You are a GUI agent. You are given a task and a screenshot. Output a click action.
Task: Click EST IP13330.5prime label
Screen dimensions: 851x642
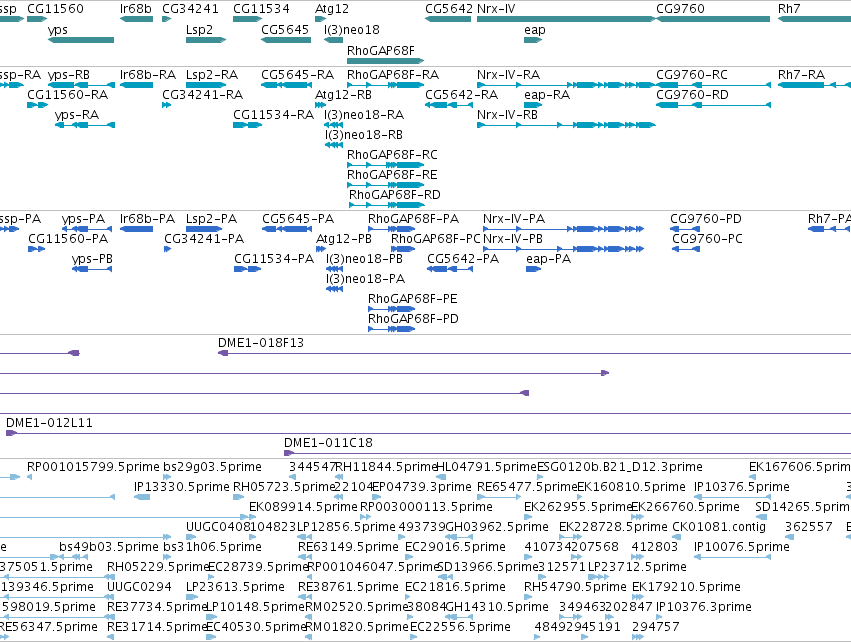[x=182, y=487]
